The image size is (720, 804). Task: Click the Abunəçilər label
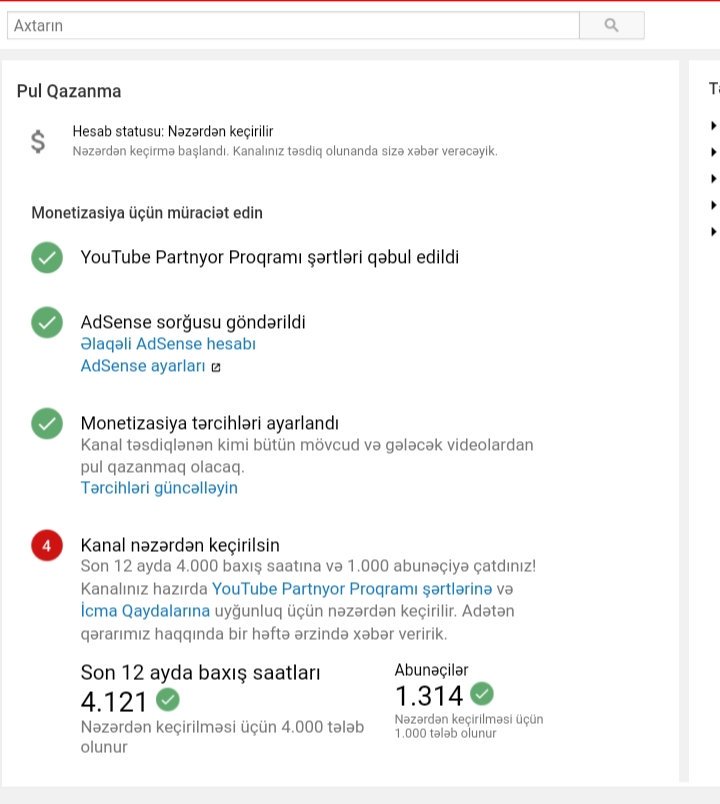pos(431,670)
